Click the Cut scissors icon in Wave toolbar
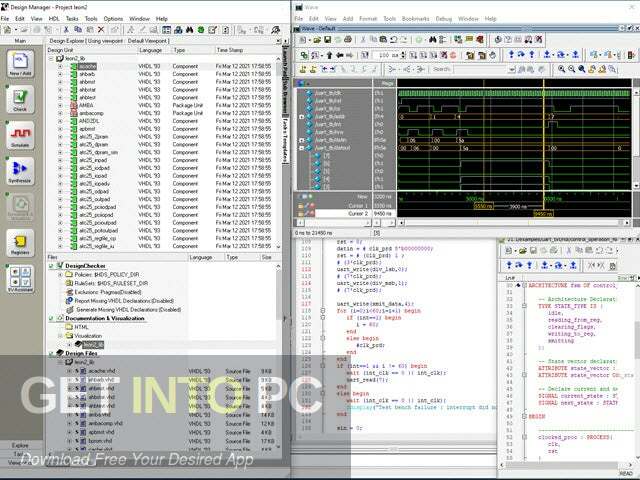This screenshot has height=480, width=640. (363, 40)
